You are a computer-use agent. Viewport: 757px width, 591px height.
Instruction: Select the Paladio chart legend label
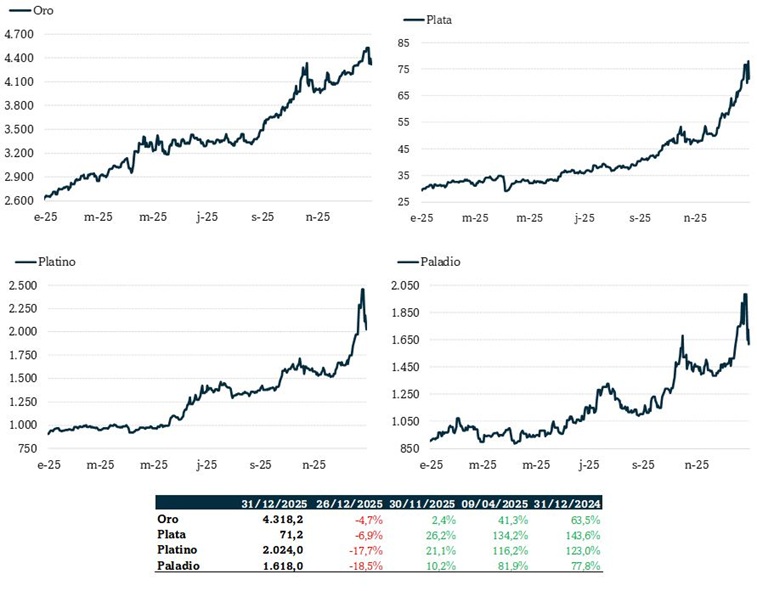tap(443, 261)
